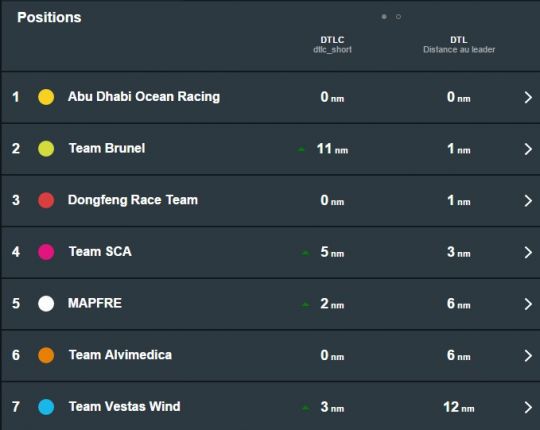The image size is (540, 430).
Task: Expand Team Brunel row arrow
Action: 528,149
